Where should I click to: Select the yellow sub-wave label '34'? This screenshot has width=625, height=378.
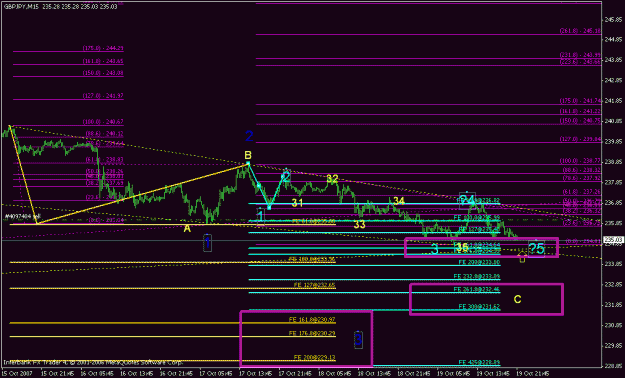coord(399,201)
